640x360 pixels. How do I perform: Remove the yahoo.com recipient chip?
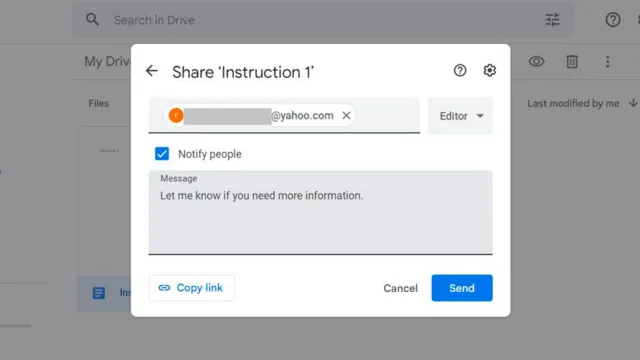[x=346, y=116]
